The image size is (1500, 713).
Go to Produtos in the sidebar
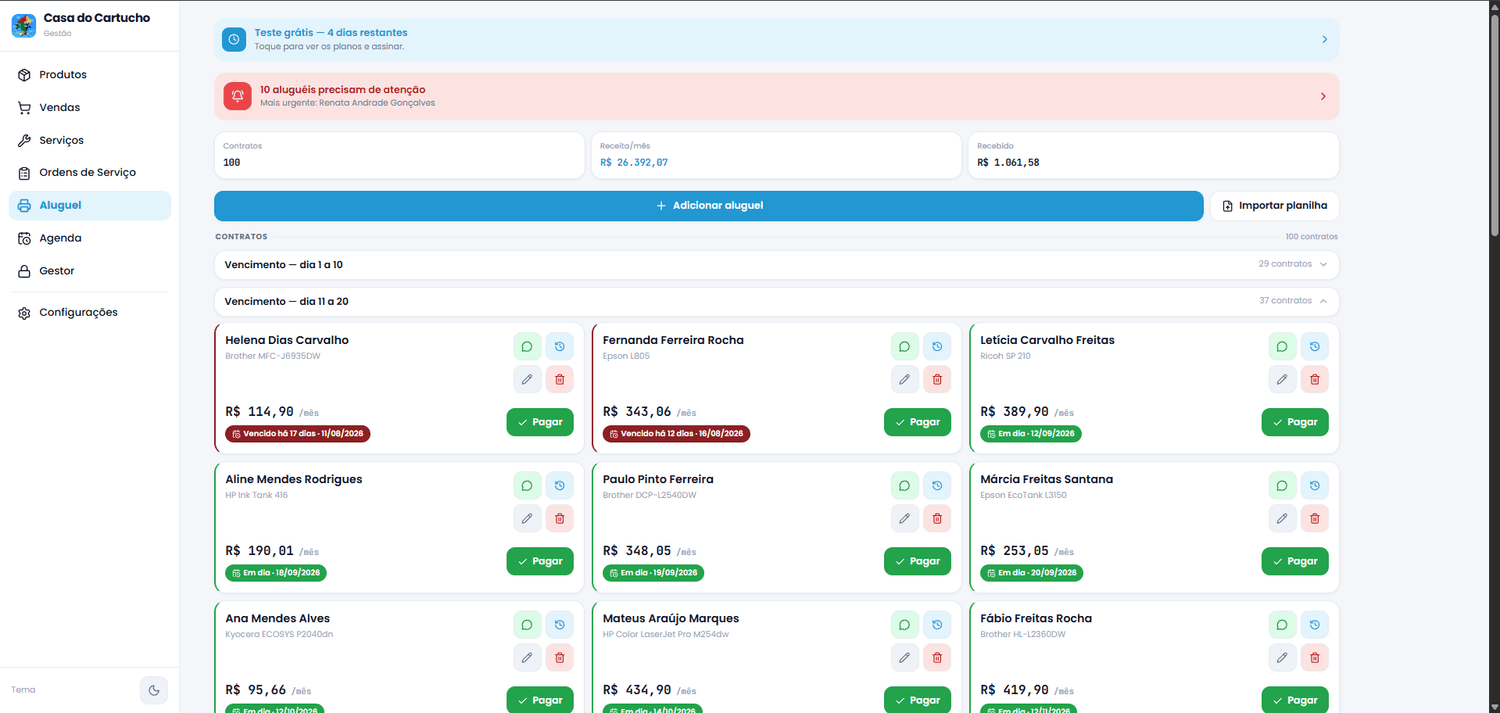[x=90, y=75]
